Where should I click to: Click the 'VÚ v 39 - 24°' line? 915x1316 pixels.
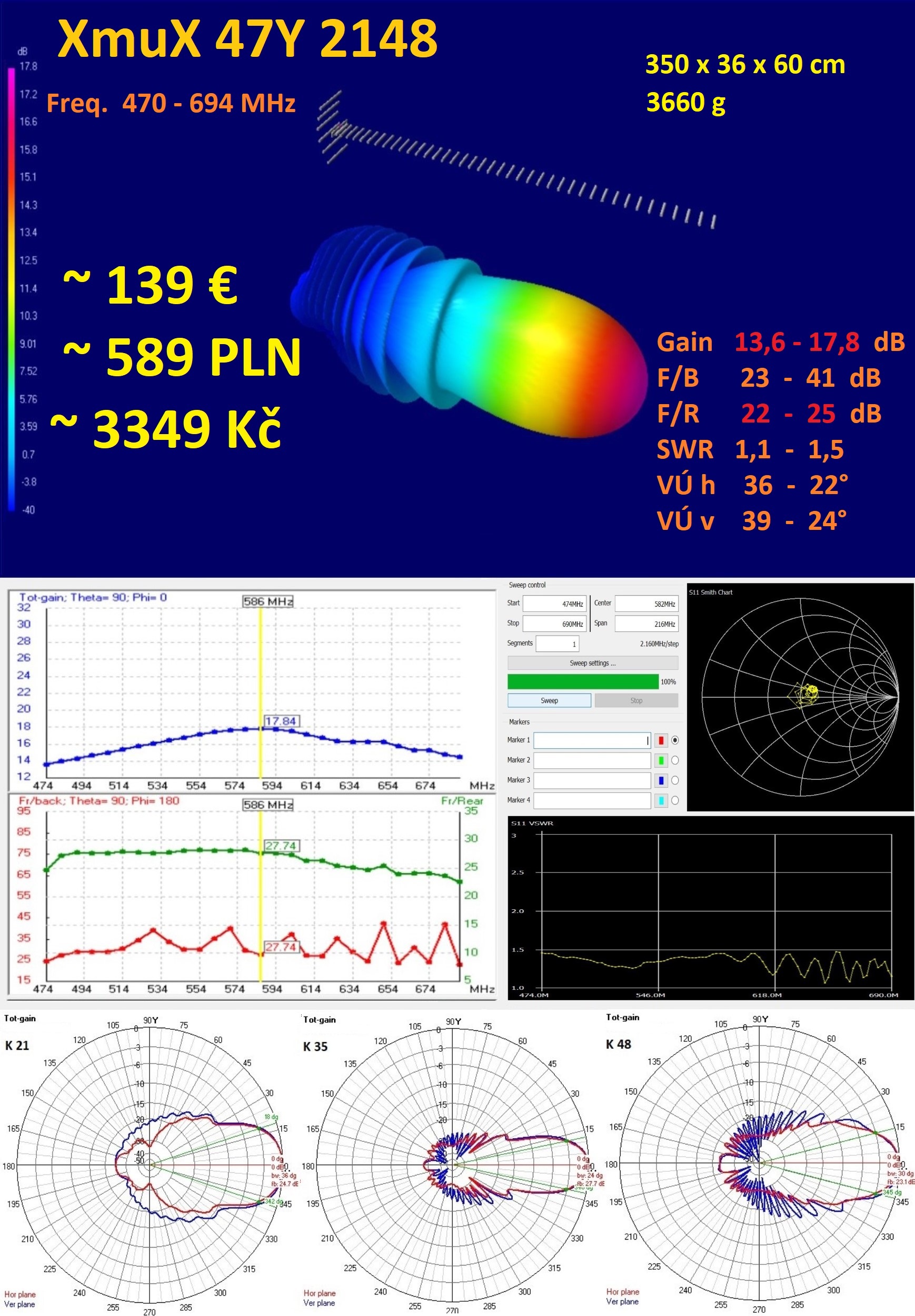pyautogui.click(x=752, y=521)
